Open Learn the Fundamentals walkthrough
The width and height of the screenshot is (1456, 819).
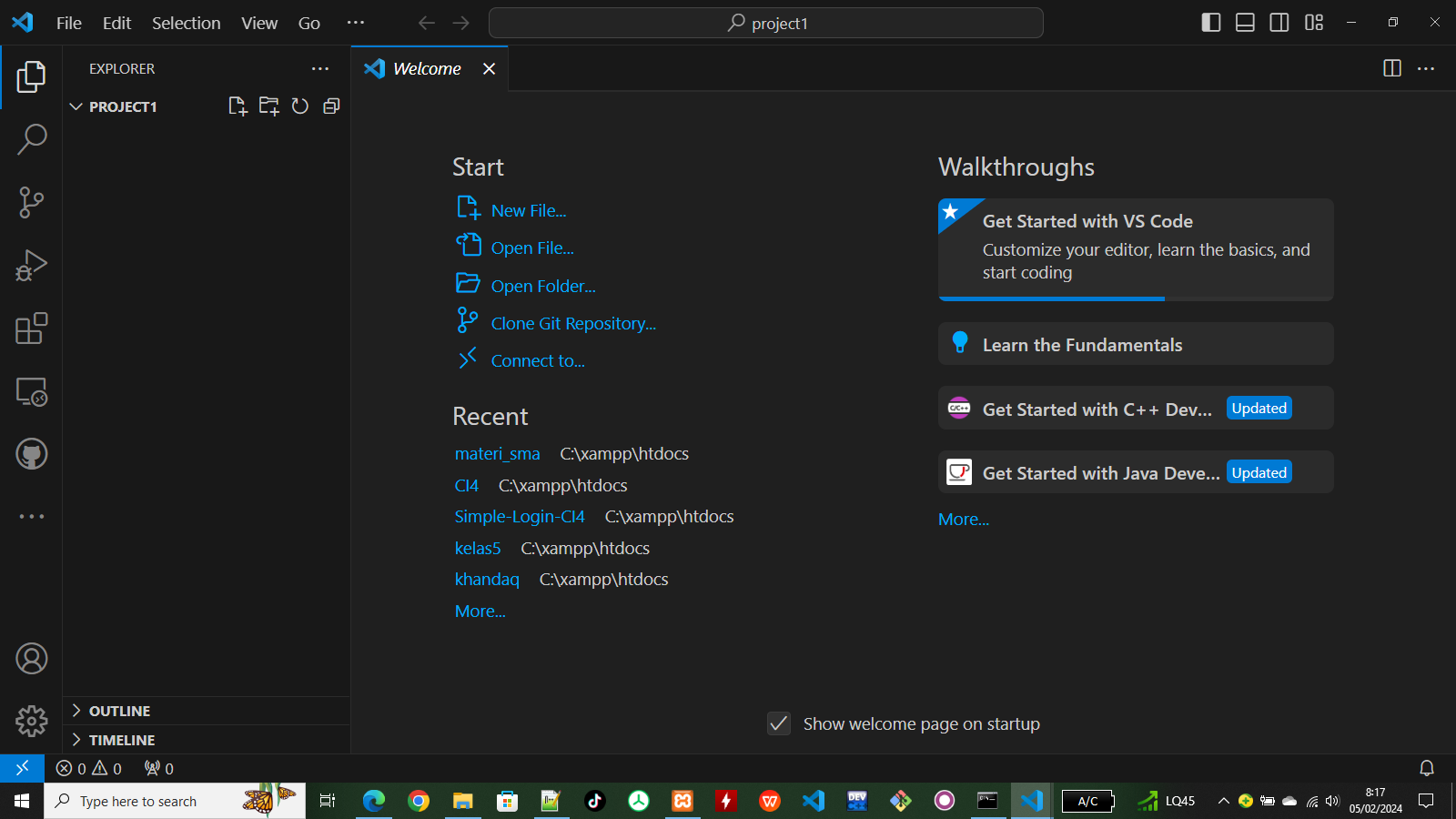pyautogui.click(x=1136, y=344)
